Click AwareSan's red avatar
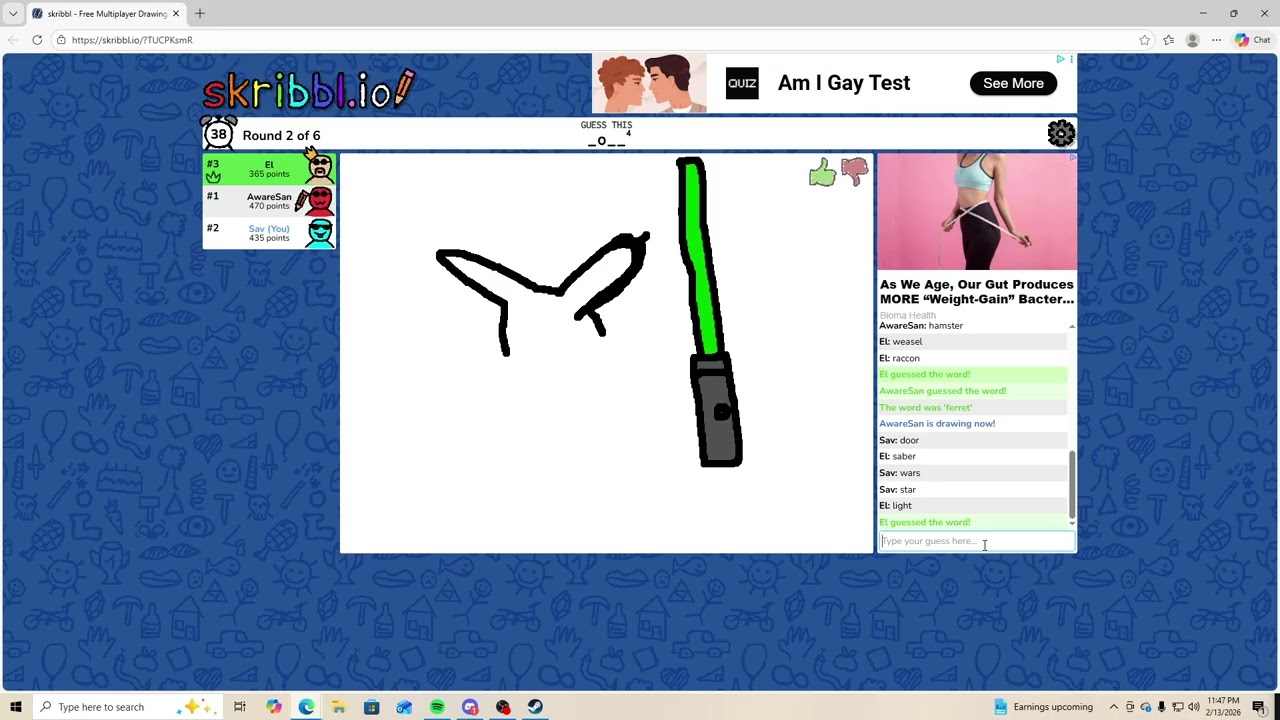Viewport: 1280px width, 720px height. 319,201
